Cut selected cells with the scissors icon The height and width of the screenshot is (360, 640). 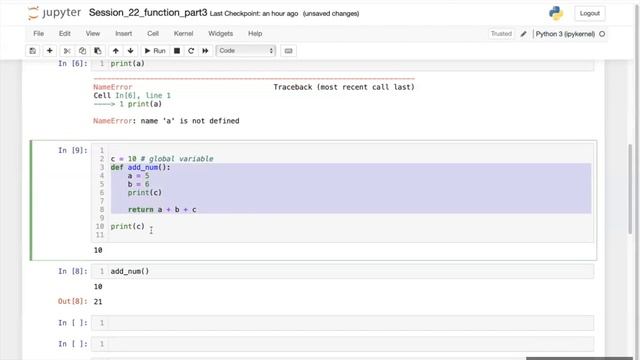67,51
